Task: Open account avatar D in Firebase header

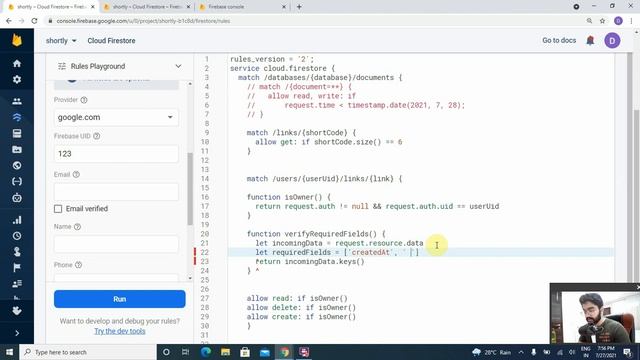Action: [x=612, y=40]
